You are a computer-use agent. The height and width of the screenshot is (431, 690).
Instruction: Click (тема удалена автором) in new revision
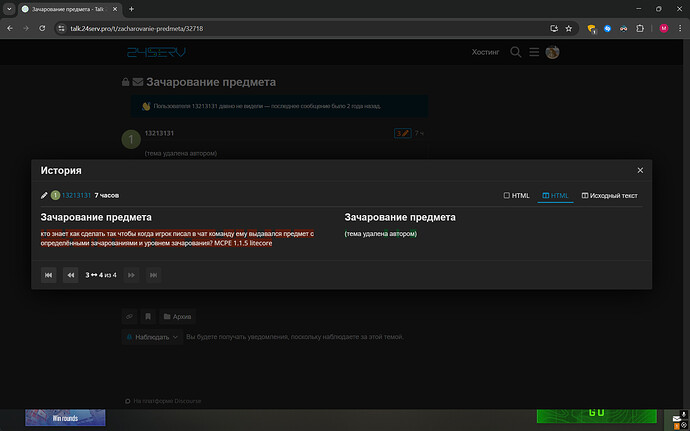tap(381, 234)
